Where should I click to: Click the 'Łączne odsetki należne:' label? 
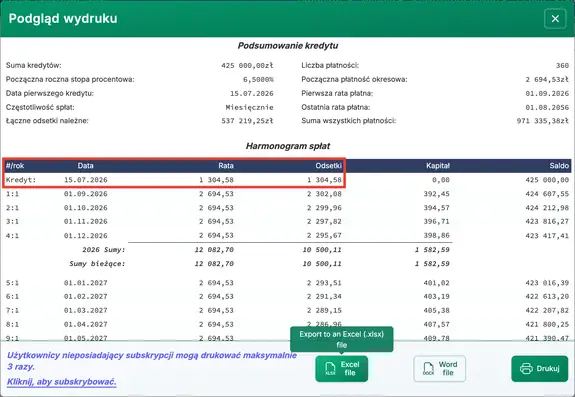click(x=47, y=121)
